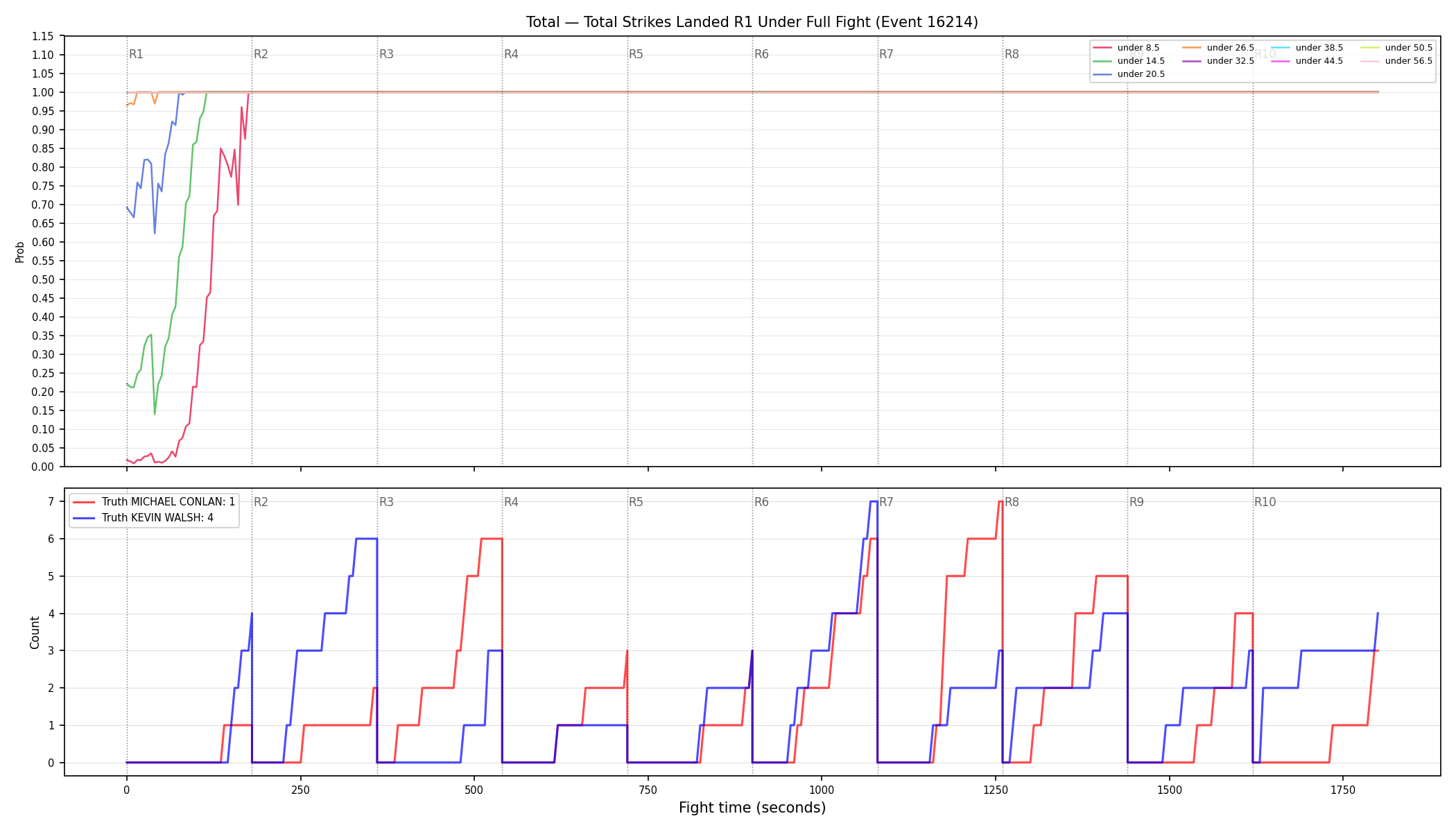Select the 'under 20.5' legend label

click(1141, 74)
